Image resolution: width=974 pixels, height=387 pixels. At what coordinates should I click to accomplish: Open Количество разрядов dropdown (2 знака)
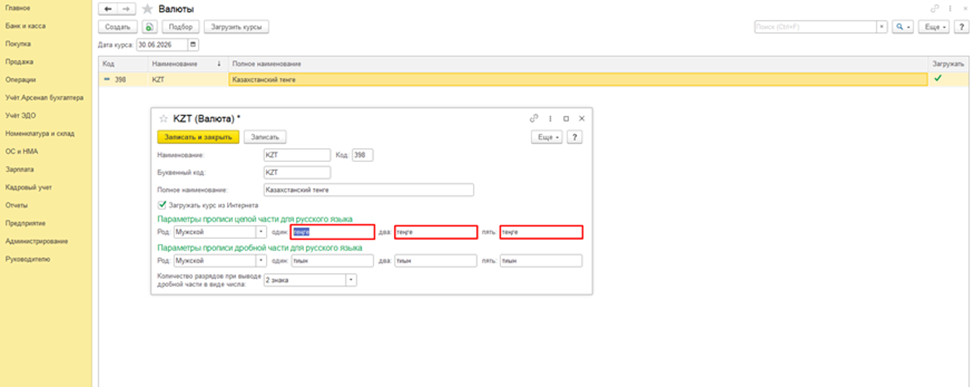click(x=352, y=280)
